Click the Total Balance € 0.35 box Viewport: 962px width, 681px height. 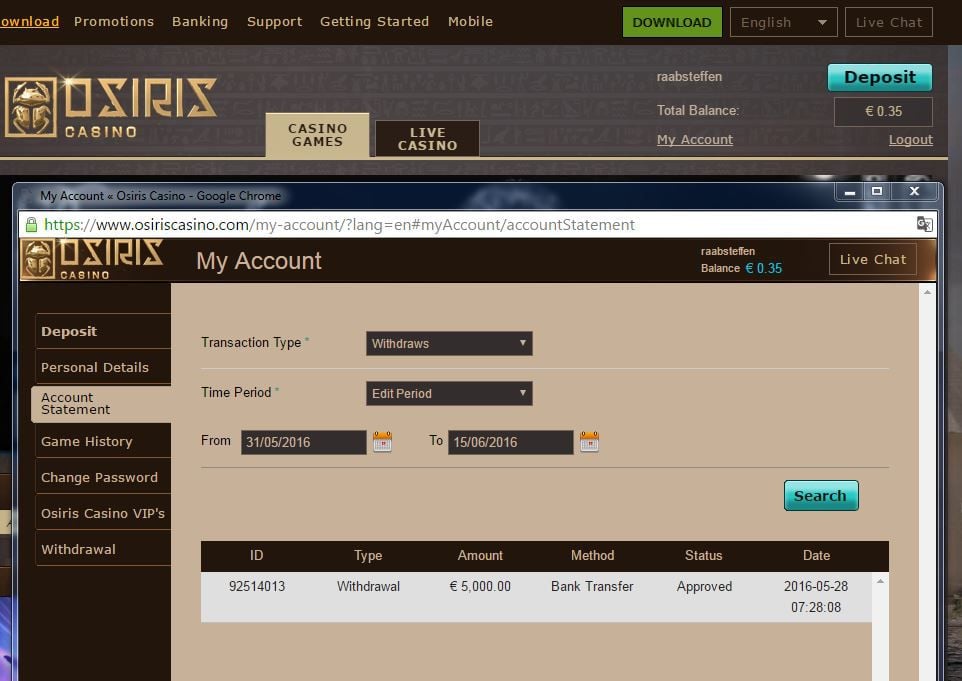pyautogui.click(x=883, y=112)
